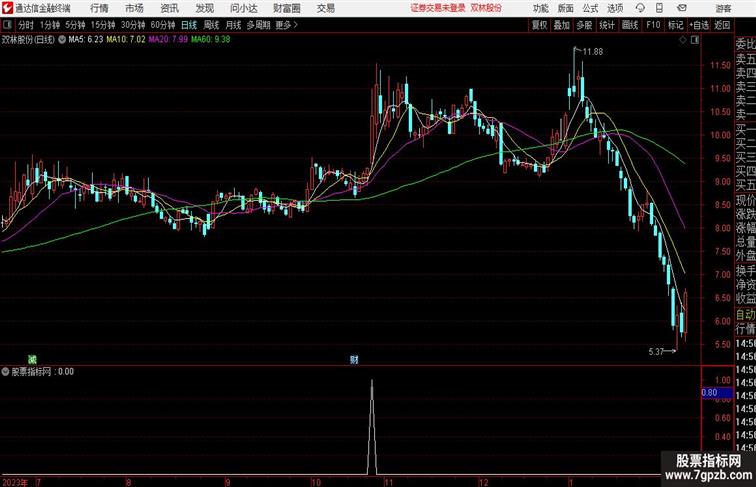Image resolution: width=756 pixels, height=487 pixels.
Task: Switch to 30分钟 chart period
Action: click(x=133, y=25)
